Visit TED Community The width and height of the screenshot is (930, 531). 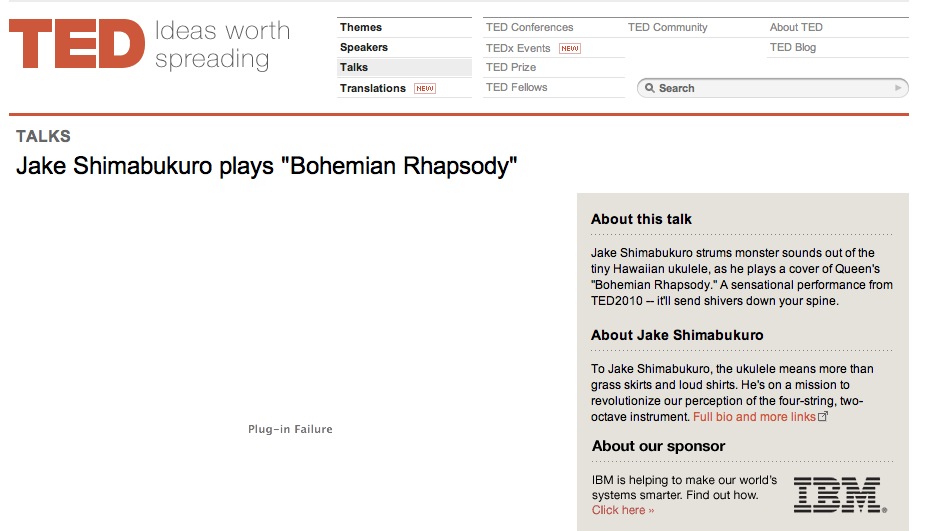pos(667,27)
